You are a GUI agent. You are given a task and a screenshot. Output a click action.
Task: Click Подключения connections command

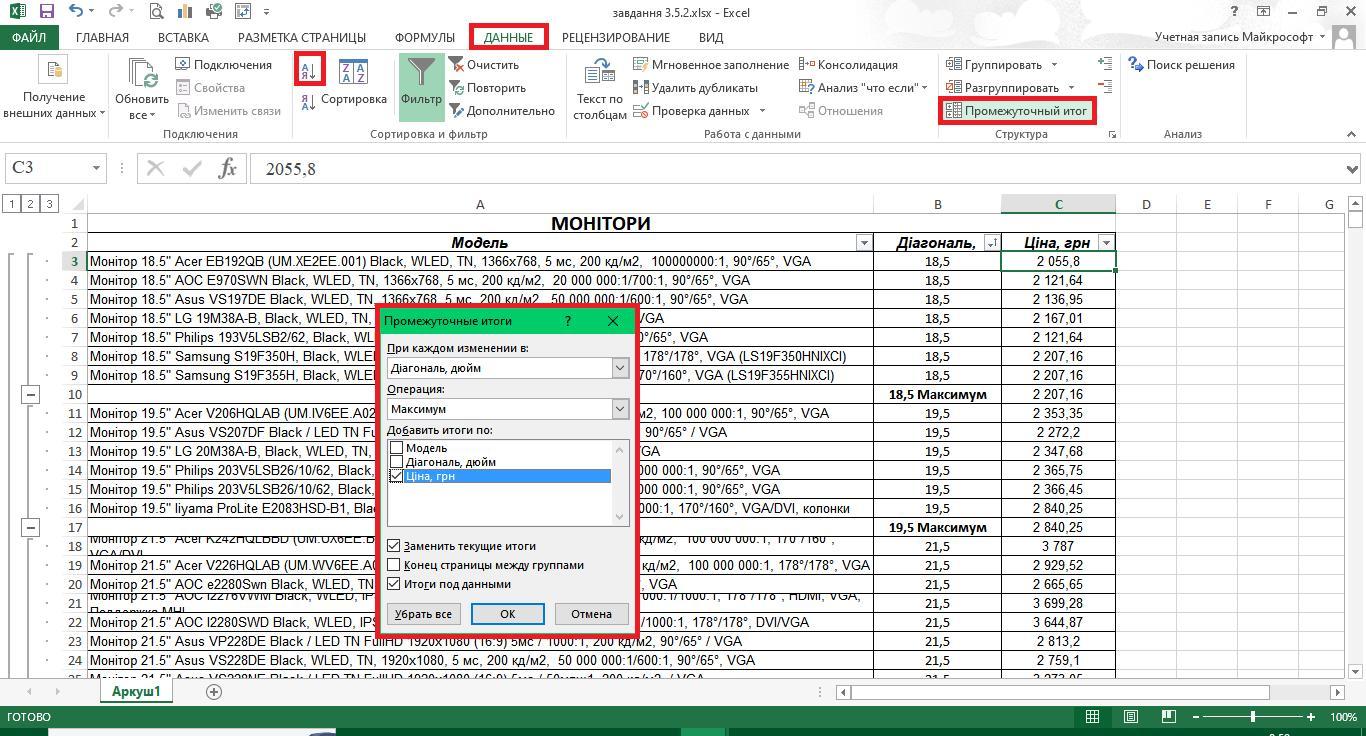click(224, 65)
